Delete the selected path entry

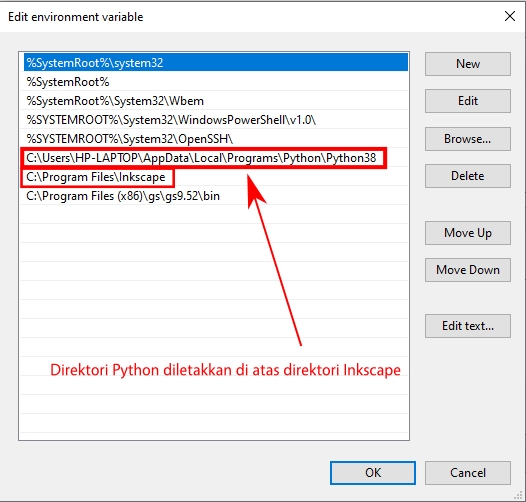click(x=468, y=176)
